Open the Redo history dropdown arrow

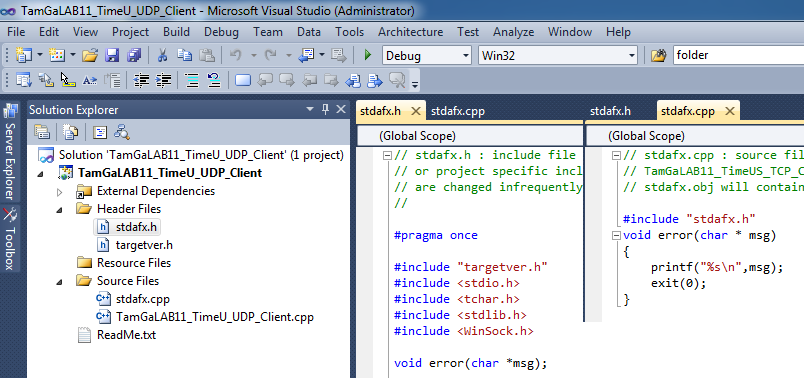(x=288, y=55)
